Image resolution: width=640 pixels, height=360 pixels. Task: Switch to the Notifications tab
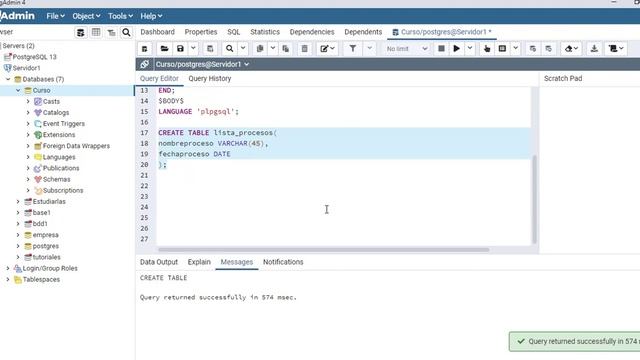[x=283, y=262]
